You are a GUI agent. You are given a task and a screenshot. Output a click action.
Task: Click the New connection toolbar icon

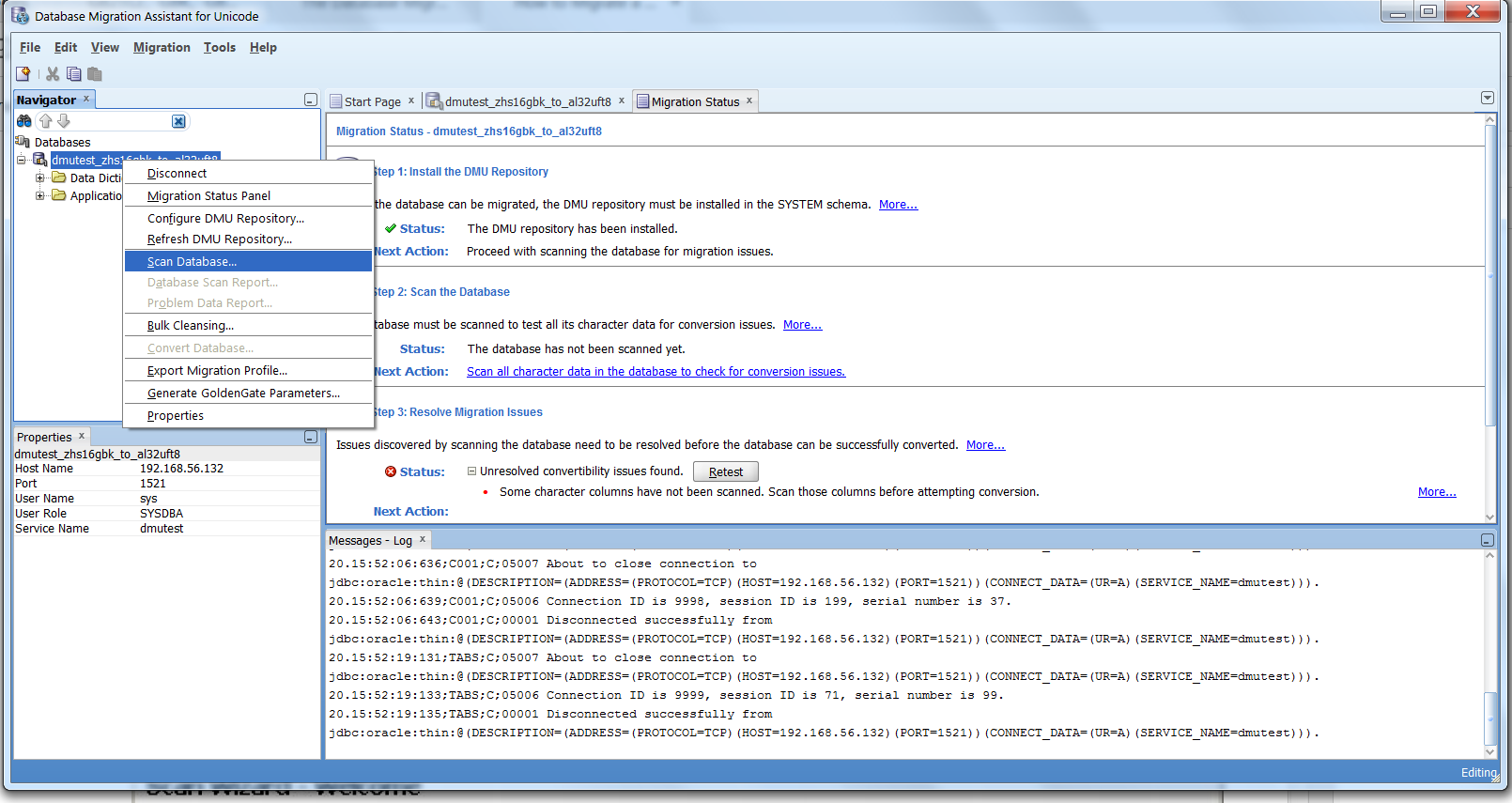coord(23,74)
